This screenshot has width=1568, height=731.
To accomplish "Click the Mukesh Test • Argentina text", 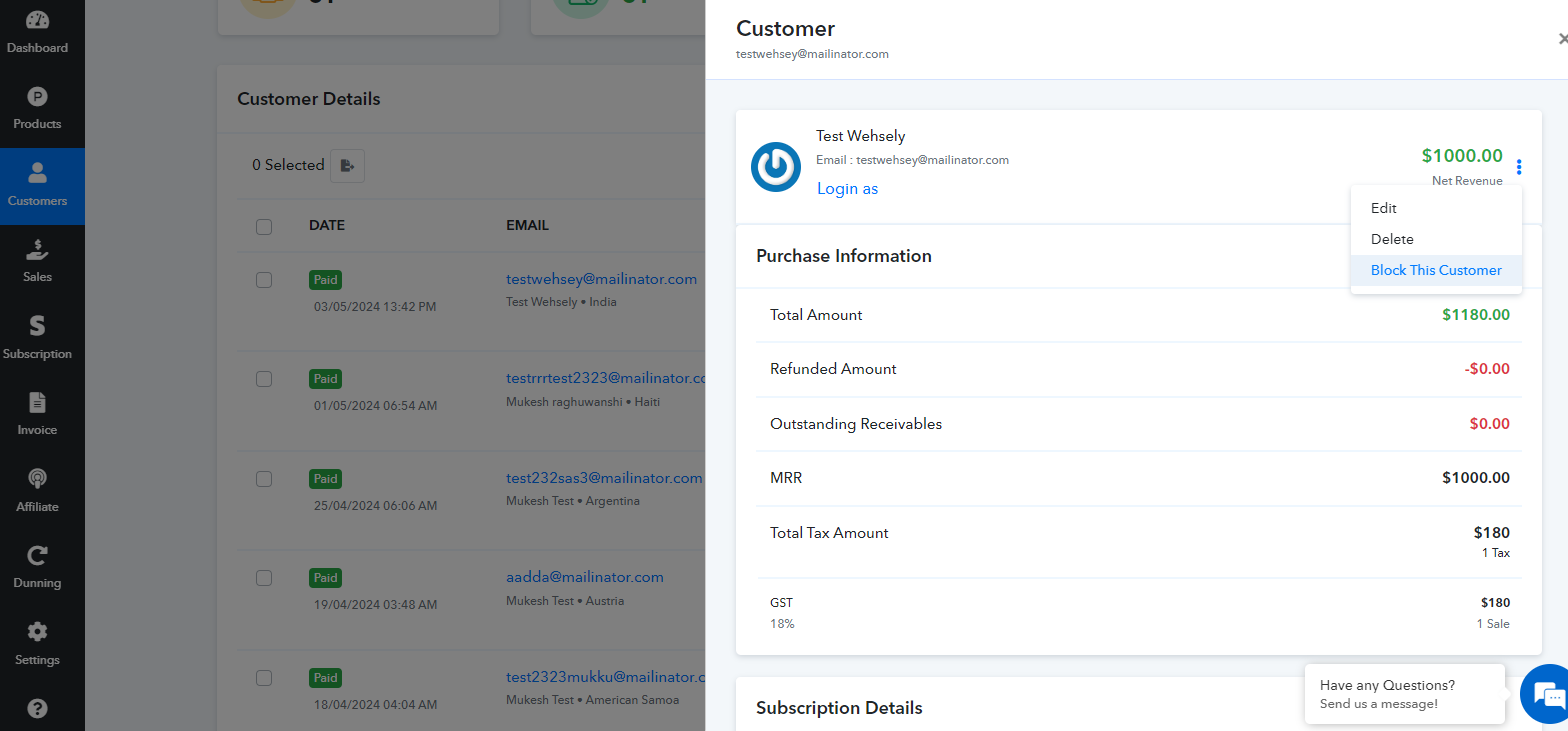I will pos(573,501).
